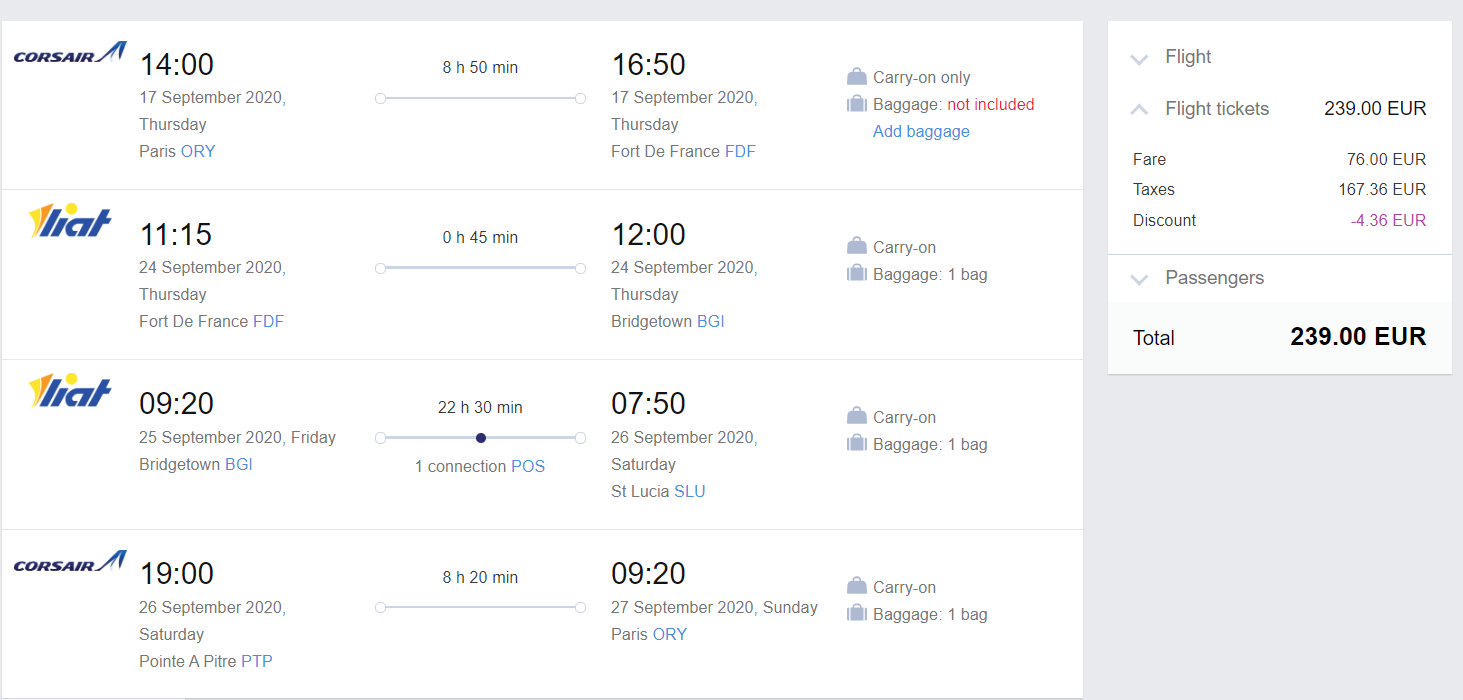This screenshot has height=700, width=1463.
Task: Click the carry-on only bag icon, first flight
Action: coord(856,77)
